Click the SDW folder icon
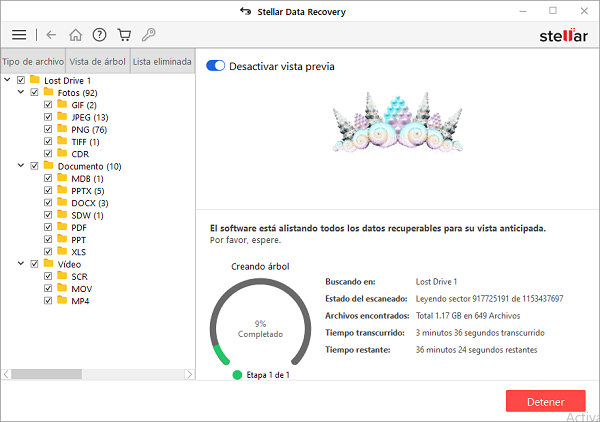Viewport: 600px width, 422px height. tap(62, 214)
